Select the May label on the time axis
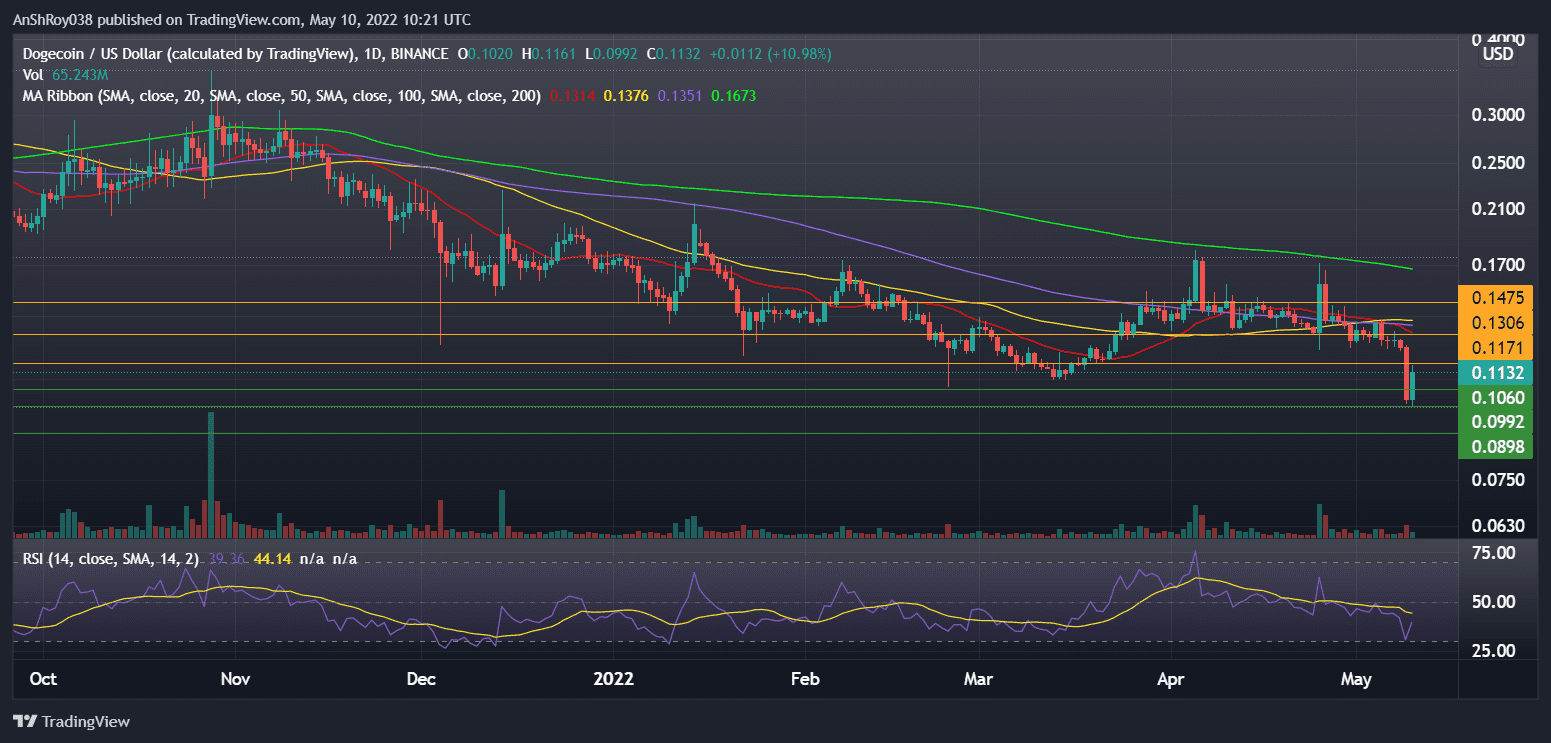 pos(1357,679)
